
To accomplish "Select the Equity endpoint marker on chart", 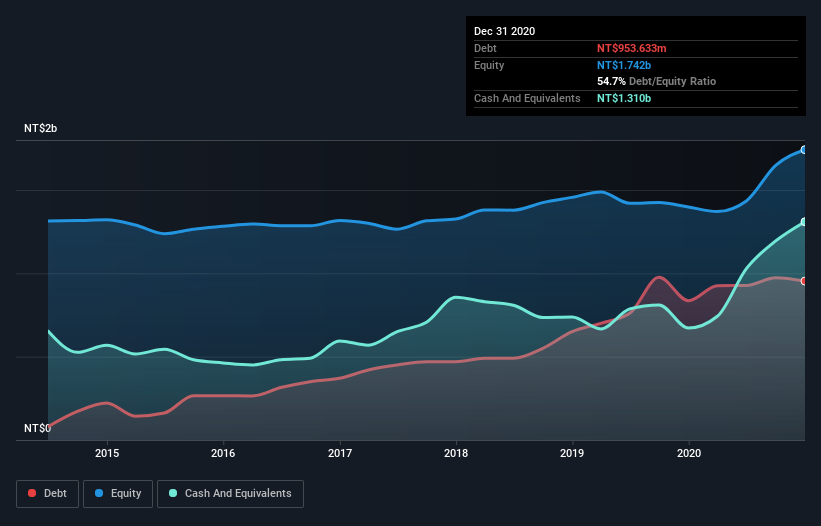I will pos(804,150).
